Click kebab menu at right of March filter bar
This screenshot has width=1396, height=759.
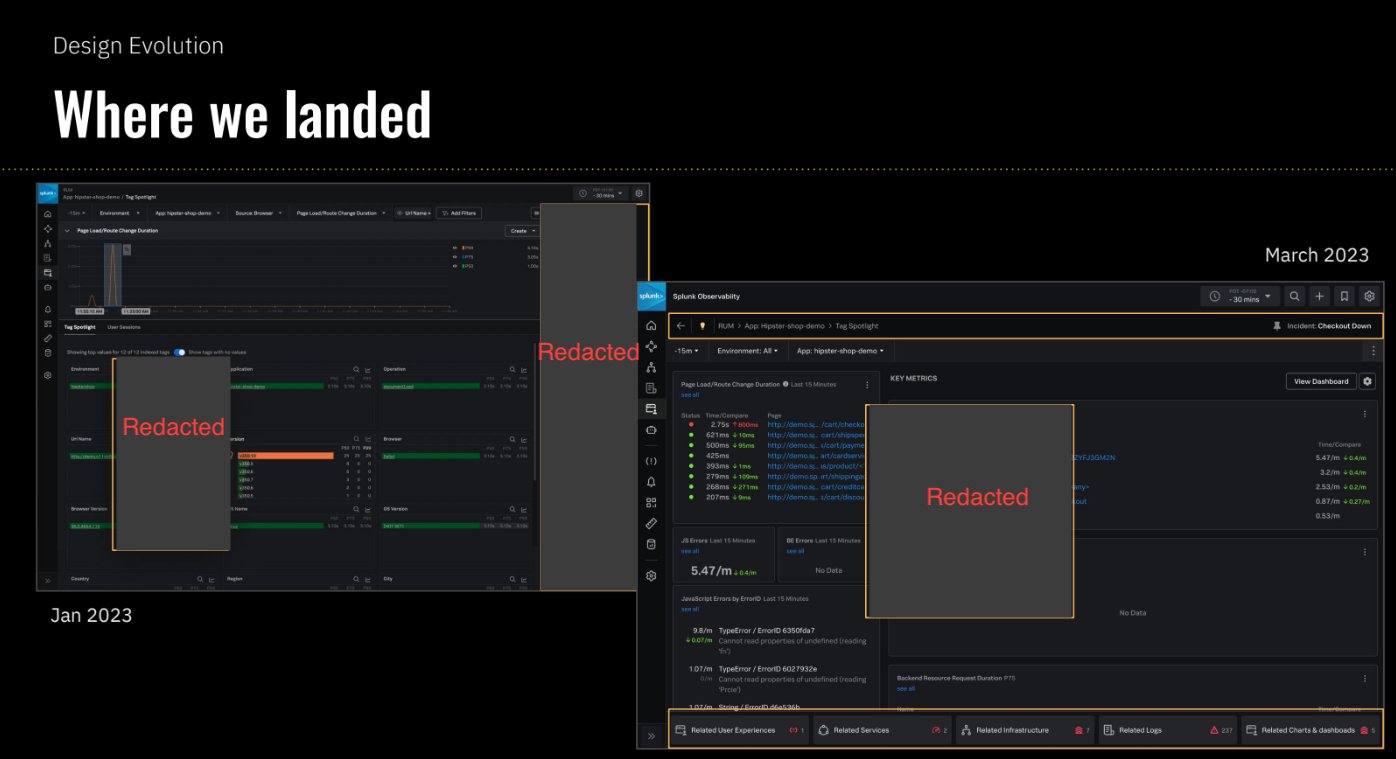1373,351
